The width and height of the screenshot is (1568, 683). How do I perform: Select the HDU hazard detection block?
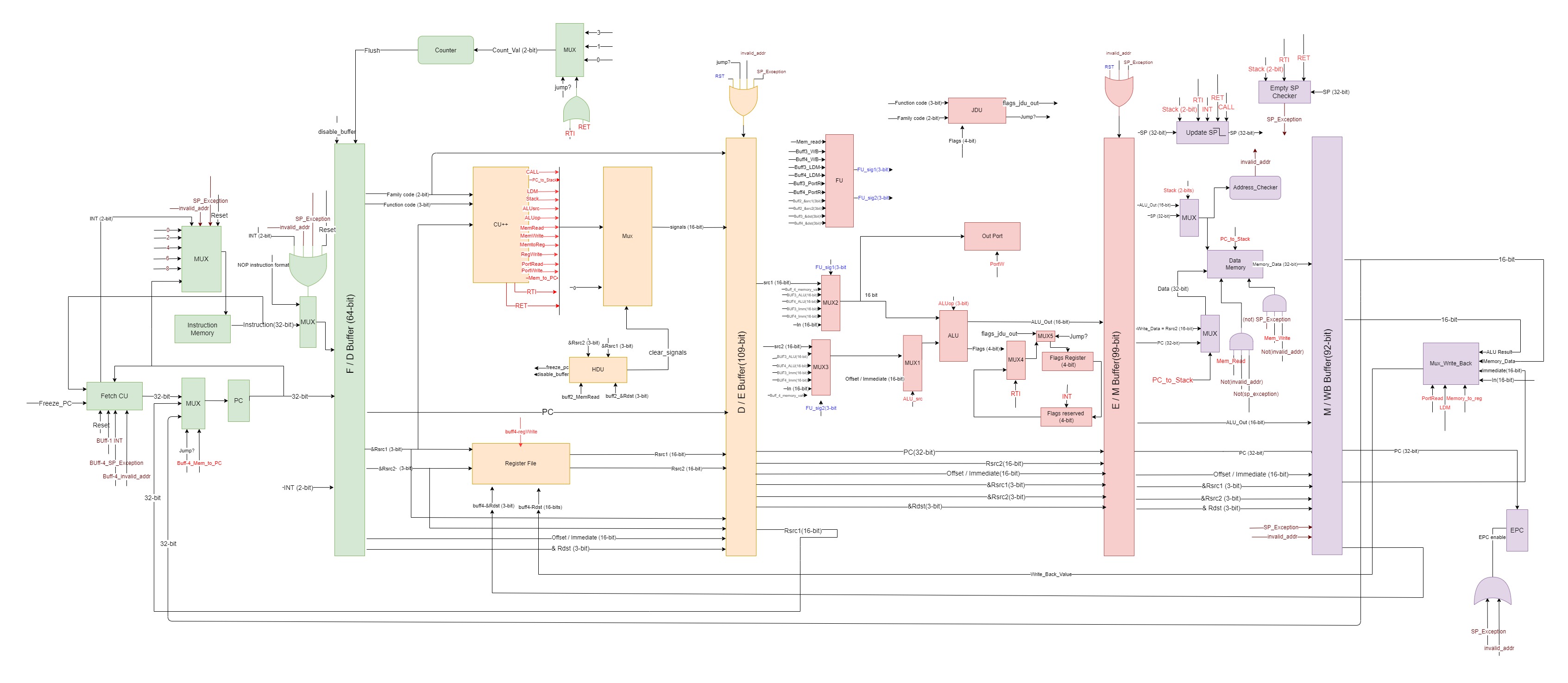click(x=598, y=370)
